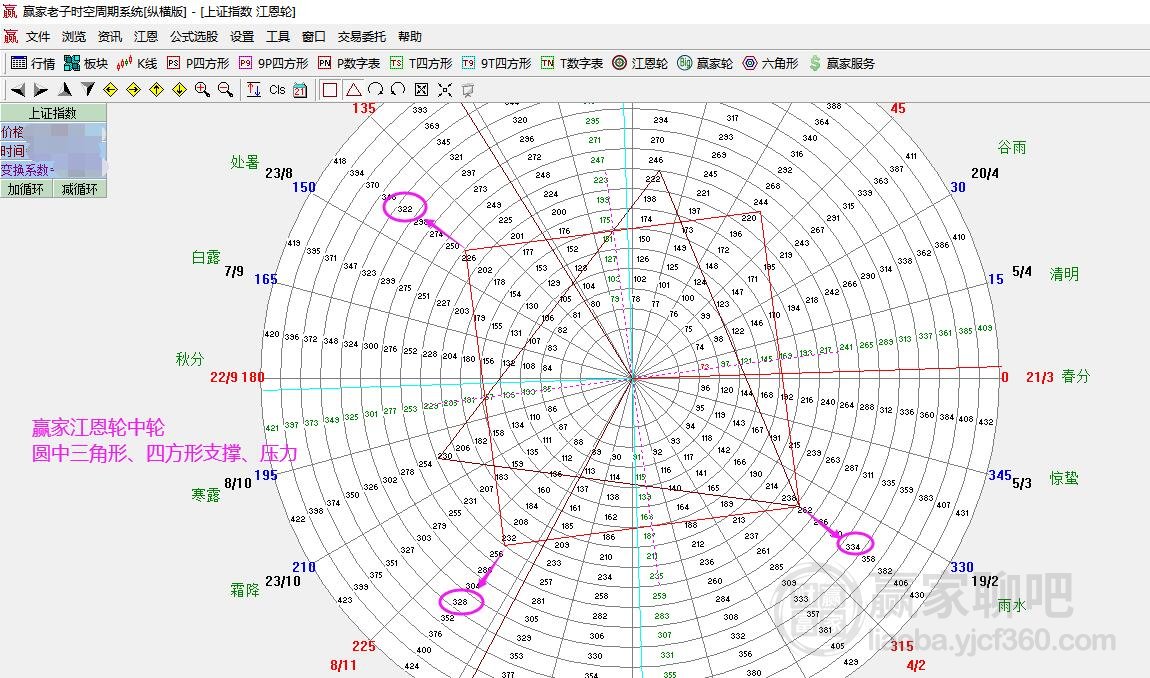Zoom in with the magnifier plus icon

coord(202,90)
